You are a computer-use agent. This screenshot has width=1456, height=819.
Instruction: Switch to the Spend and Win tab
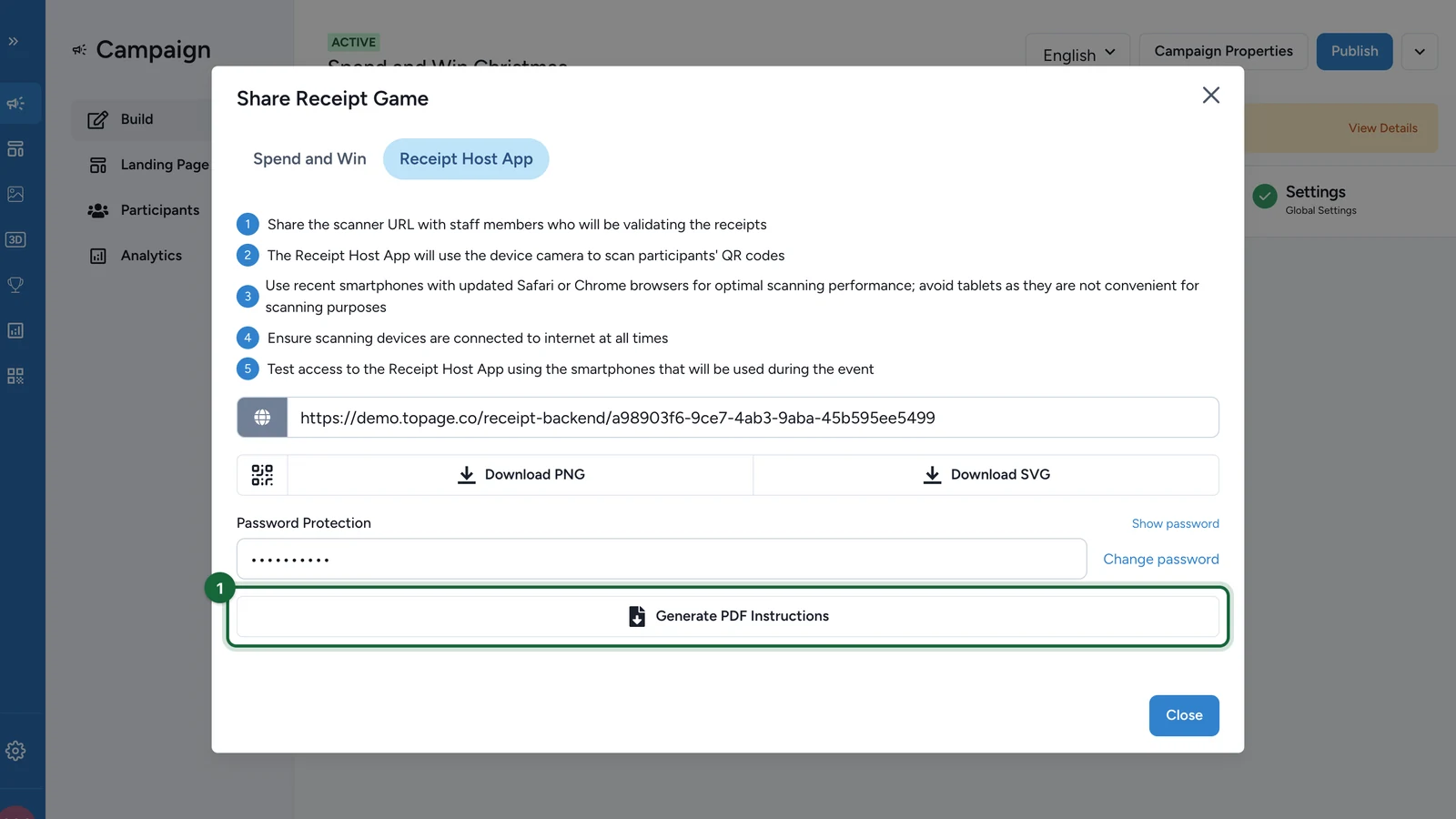pyautogui.click(x=309, y=159)
